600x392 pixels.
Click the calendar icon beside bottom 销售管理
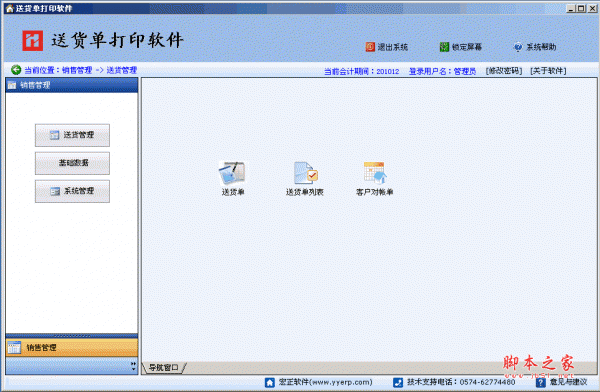pyautogui.click(x=14, y=348)
